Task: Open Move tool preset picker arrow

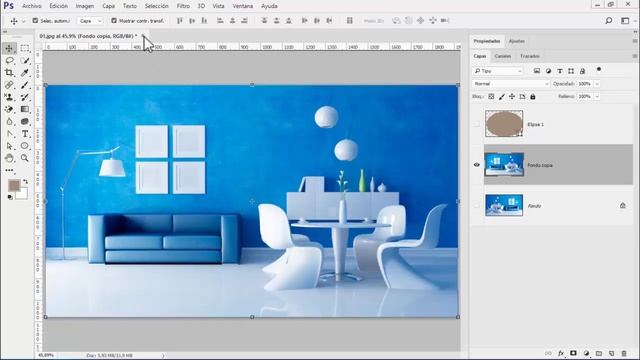Action: tap(24, 21)
